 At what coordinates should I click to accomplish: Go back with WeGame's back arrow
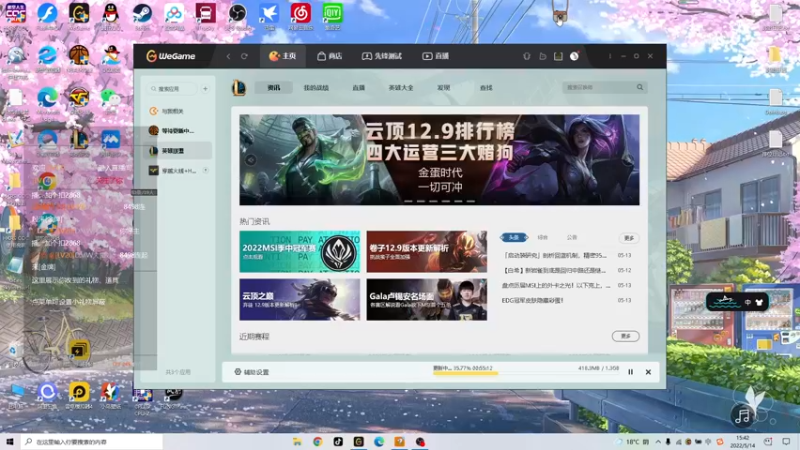[x=228, y=56]
